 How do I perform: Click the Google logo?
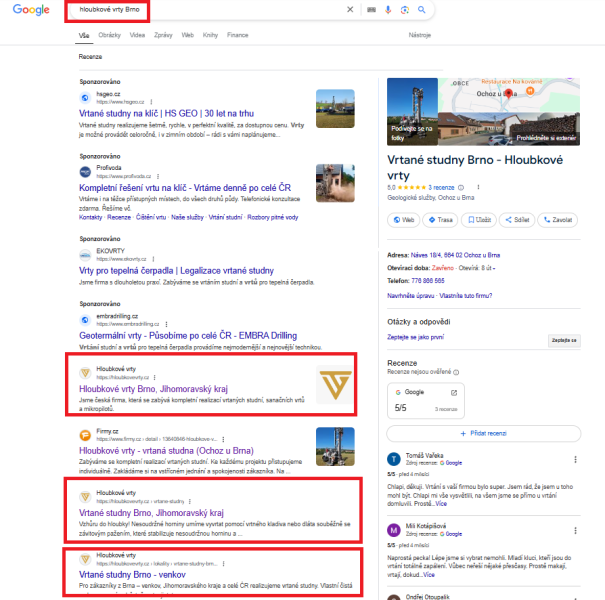[31, 10]
